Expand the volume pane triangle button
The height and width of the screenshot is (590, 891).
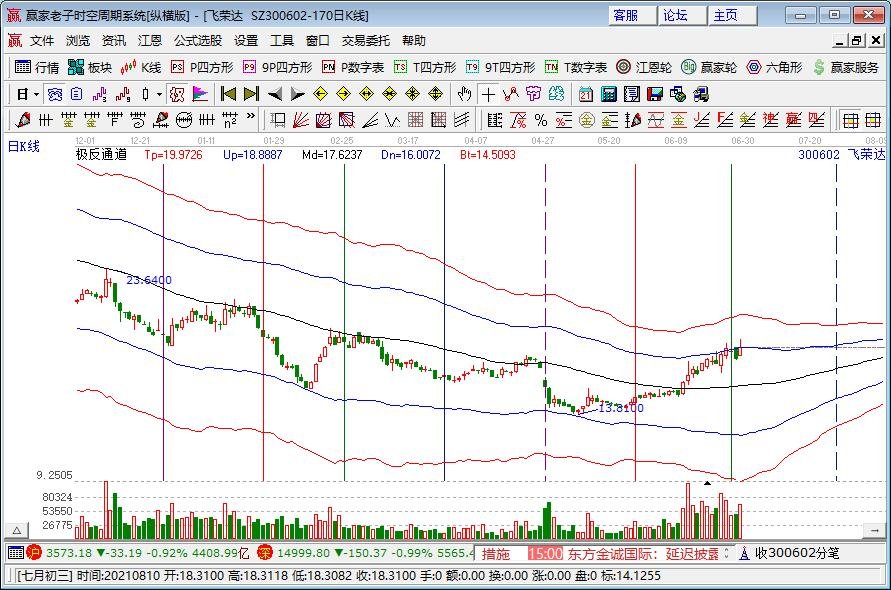[x=16, y=531]
